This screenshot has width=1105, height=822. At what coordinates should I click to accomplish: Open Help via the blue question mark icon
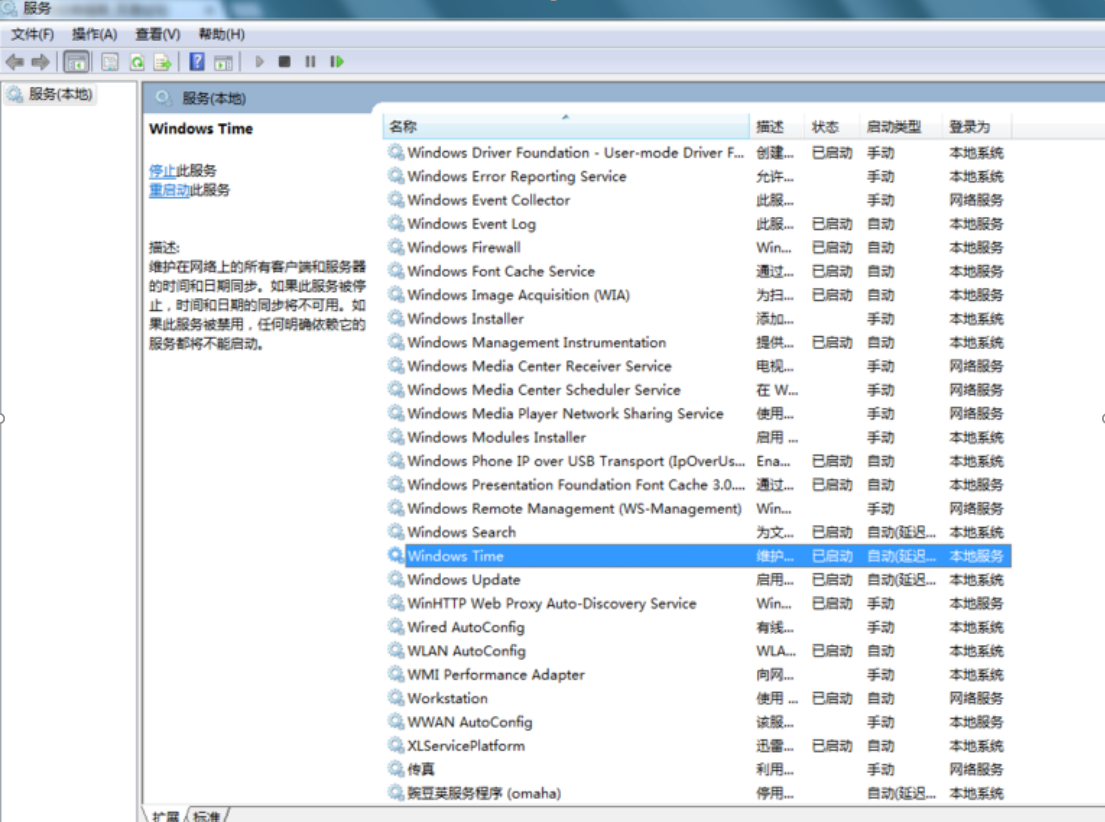click(x=196, y=63)
